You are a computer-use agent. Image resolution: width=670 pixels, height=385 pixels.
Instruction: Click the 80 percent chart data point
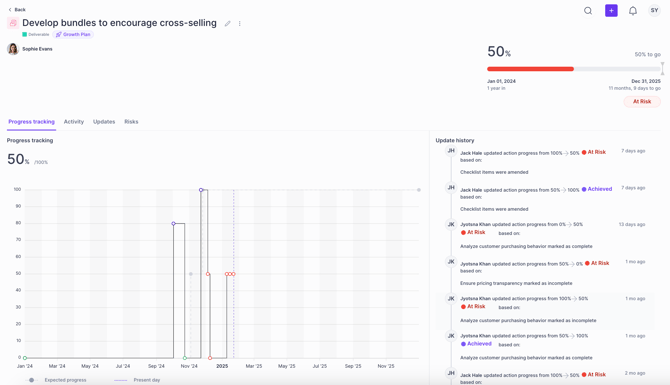173,223
